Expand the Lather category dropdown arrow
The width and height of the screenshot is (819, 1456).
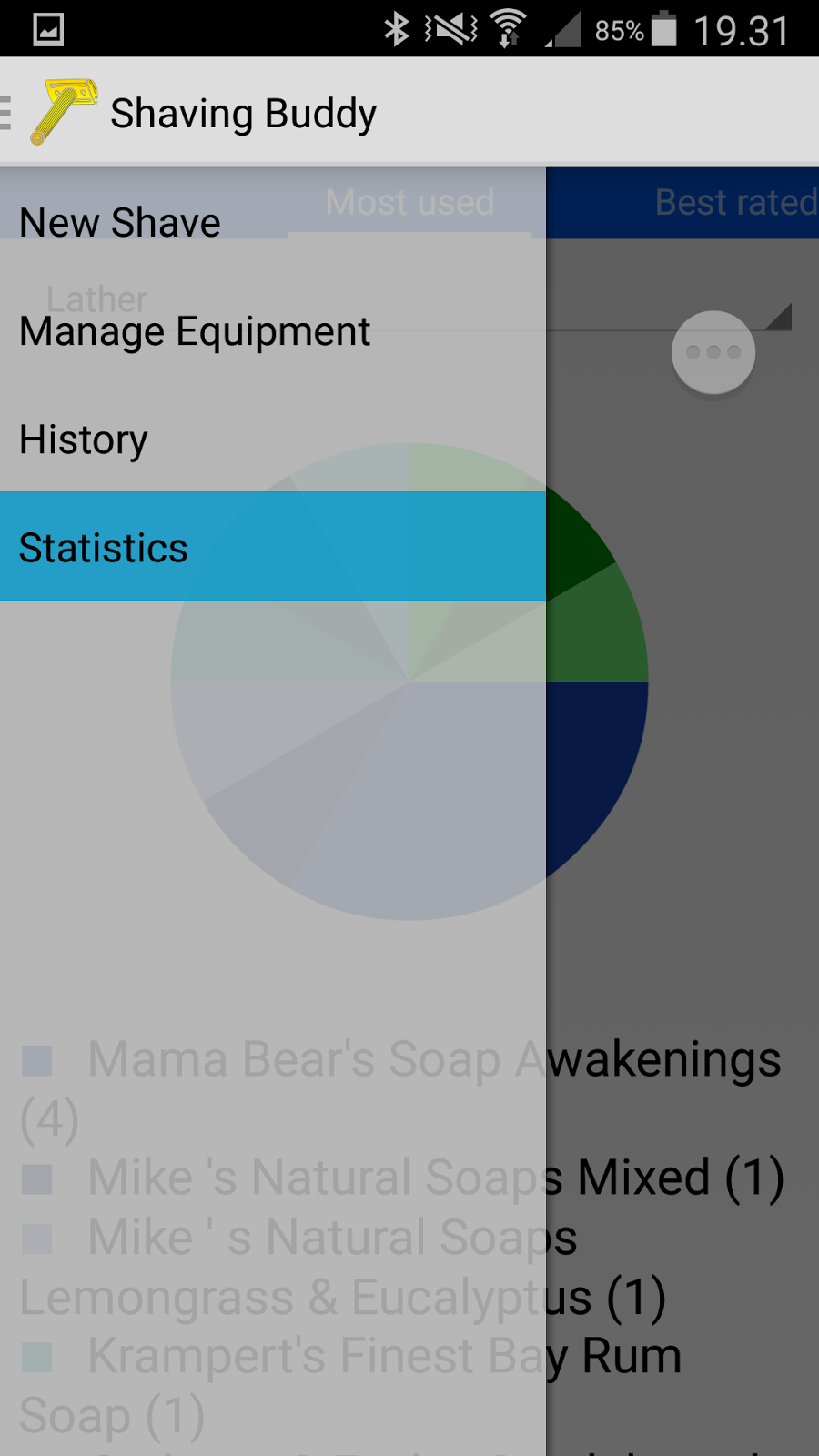(779, 317)
